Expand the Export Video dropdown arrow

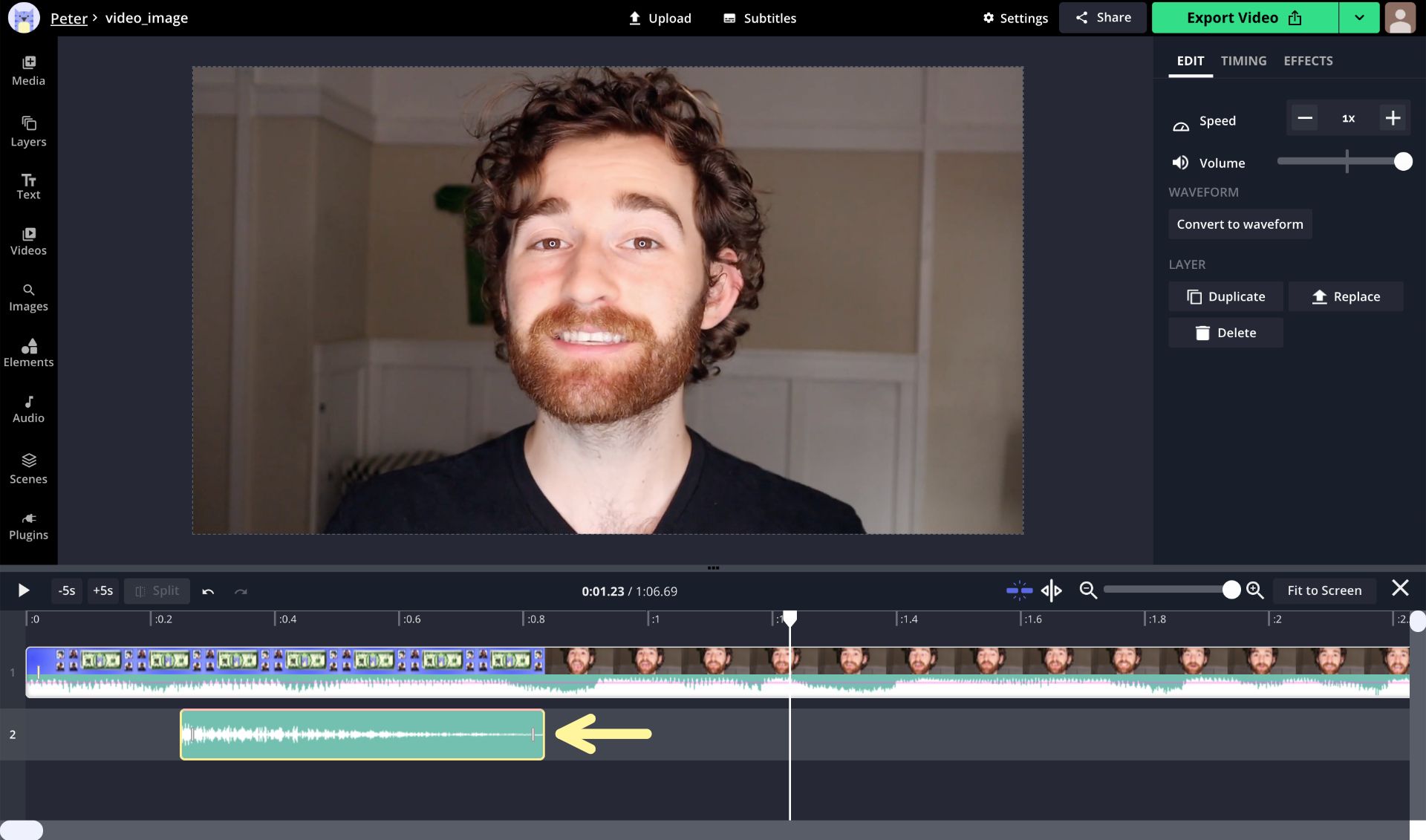point(1358,18)
